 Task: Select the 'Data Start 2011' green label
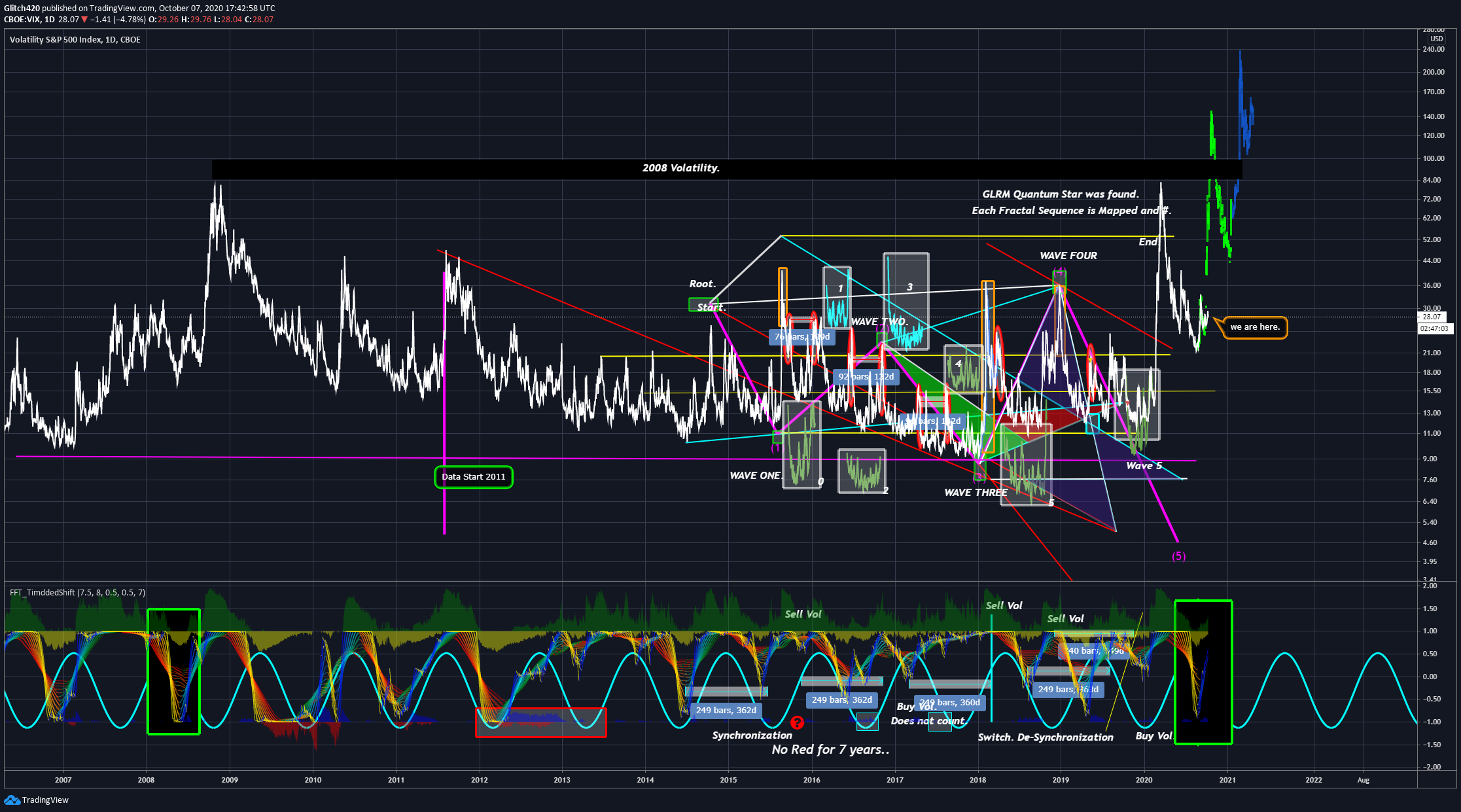point(474,476)
